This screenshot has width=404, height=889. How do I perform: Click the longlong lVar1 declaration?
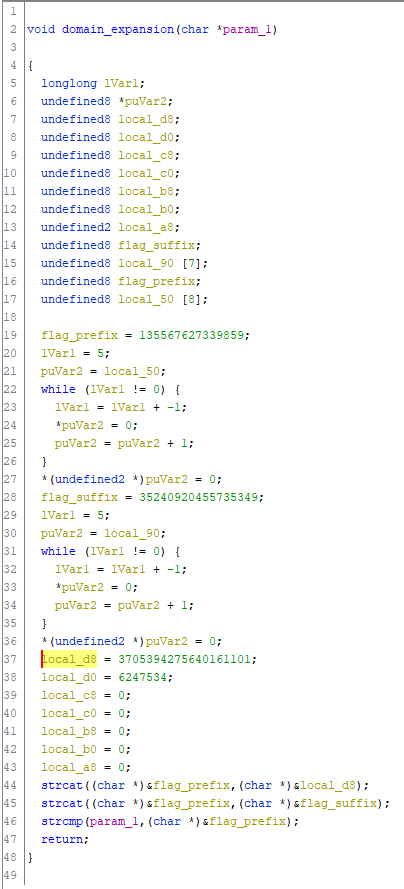(x=93, y=83)
